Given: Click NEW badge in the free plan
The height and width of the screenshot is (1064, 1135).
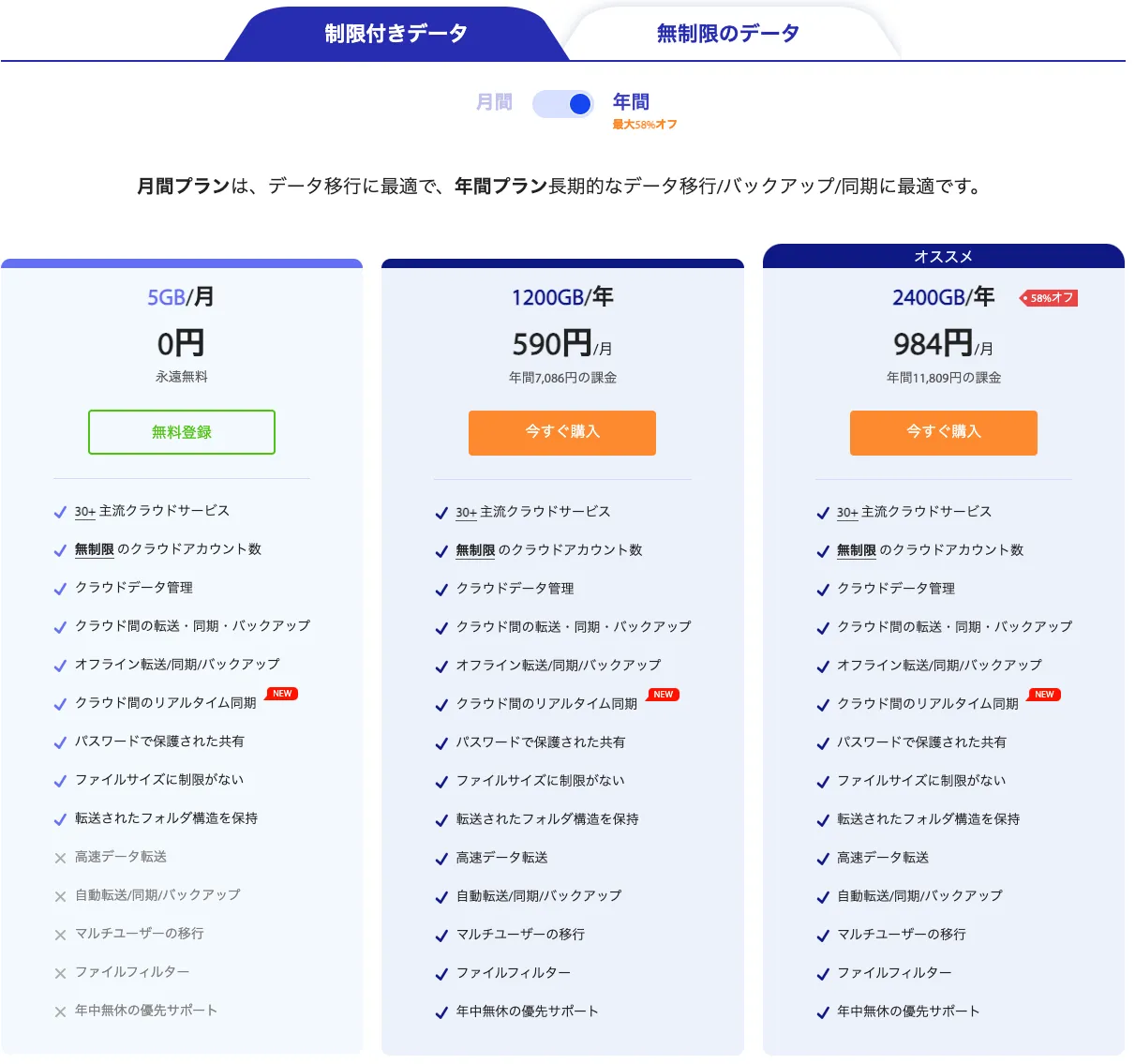Looking at the screenshot, I should (282, 694).
